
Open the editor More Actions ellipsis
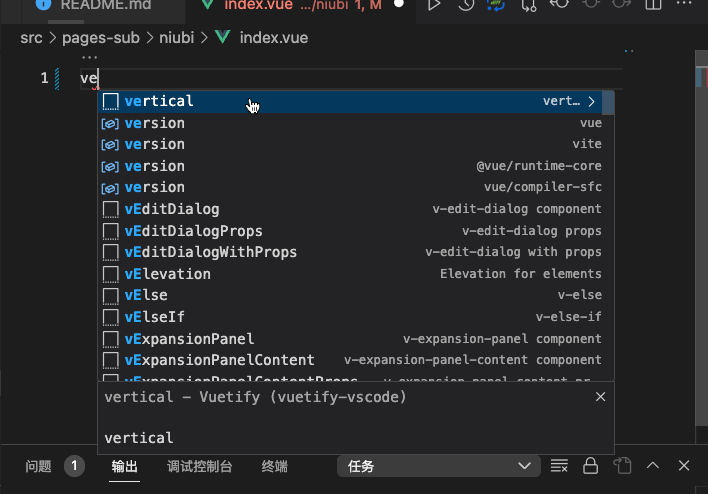click(686, 5)
